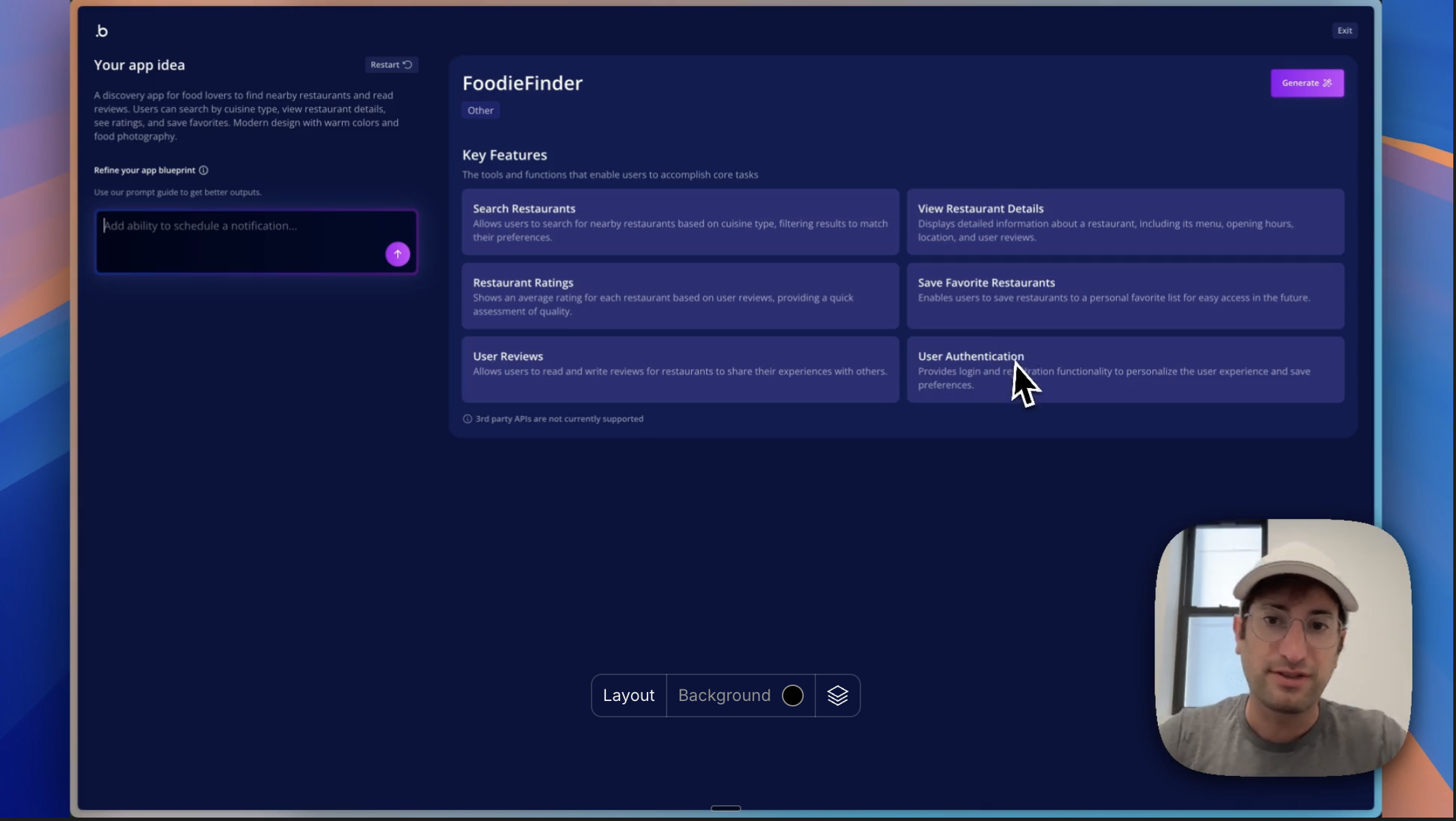Click the Bolt logo in the top-left corner
Screen dimensions: 1456x821
102,30
